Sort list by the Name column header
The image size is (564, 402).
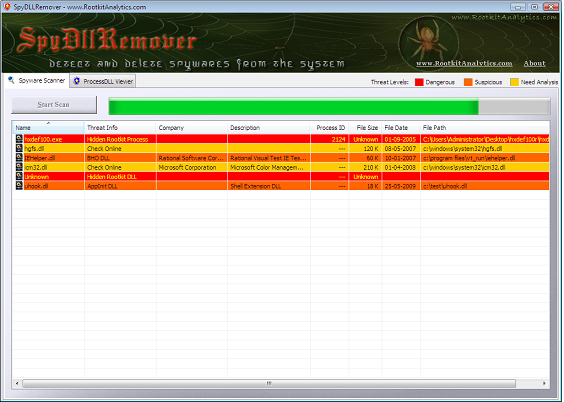pos(48,128)
